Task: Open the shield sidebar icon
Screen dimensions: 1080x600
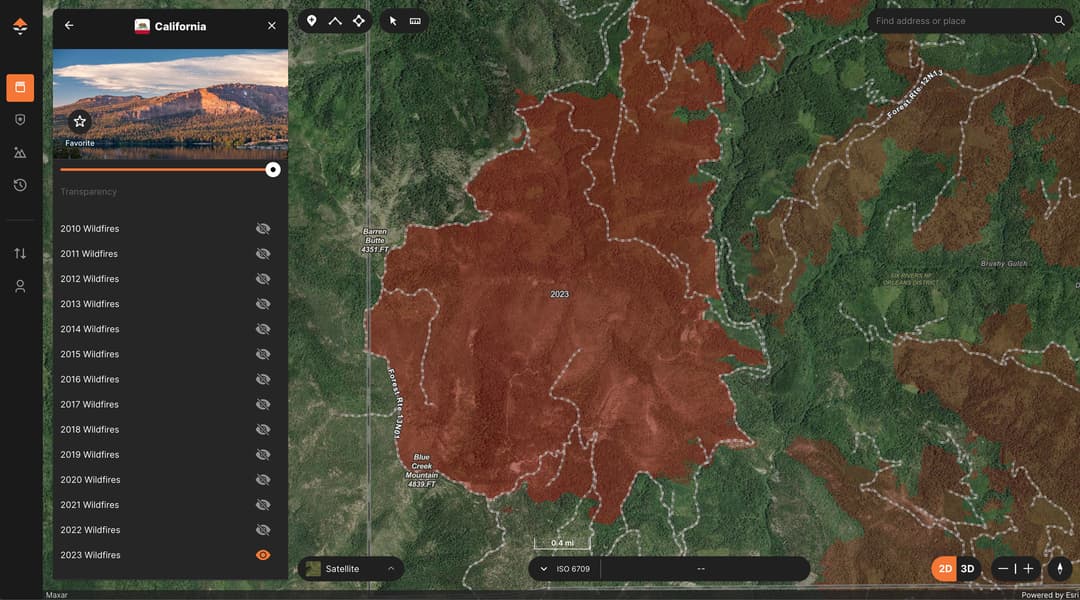Action: [20, 120]
